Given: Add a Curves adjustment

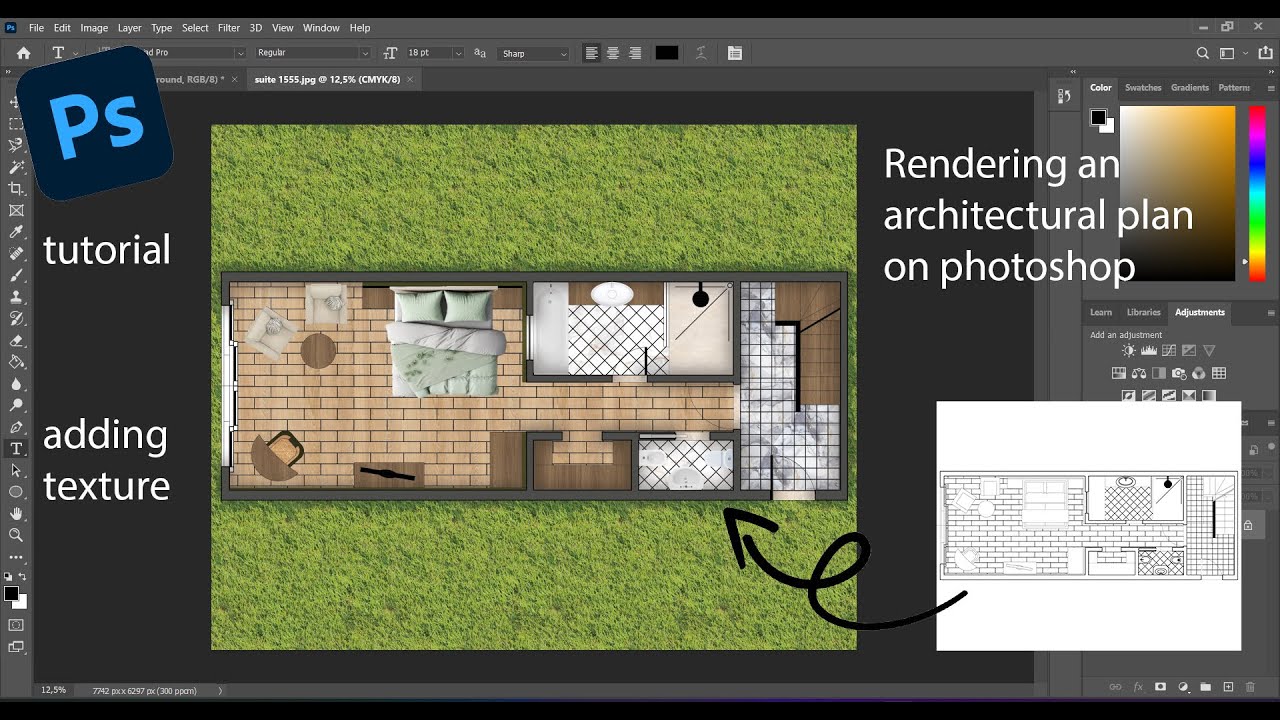Looking at the screenshot, I should 1169,351.
